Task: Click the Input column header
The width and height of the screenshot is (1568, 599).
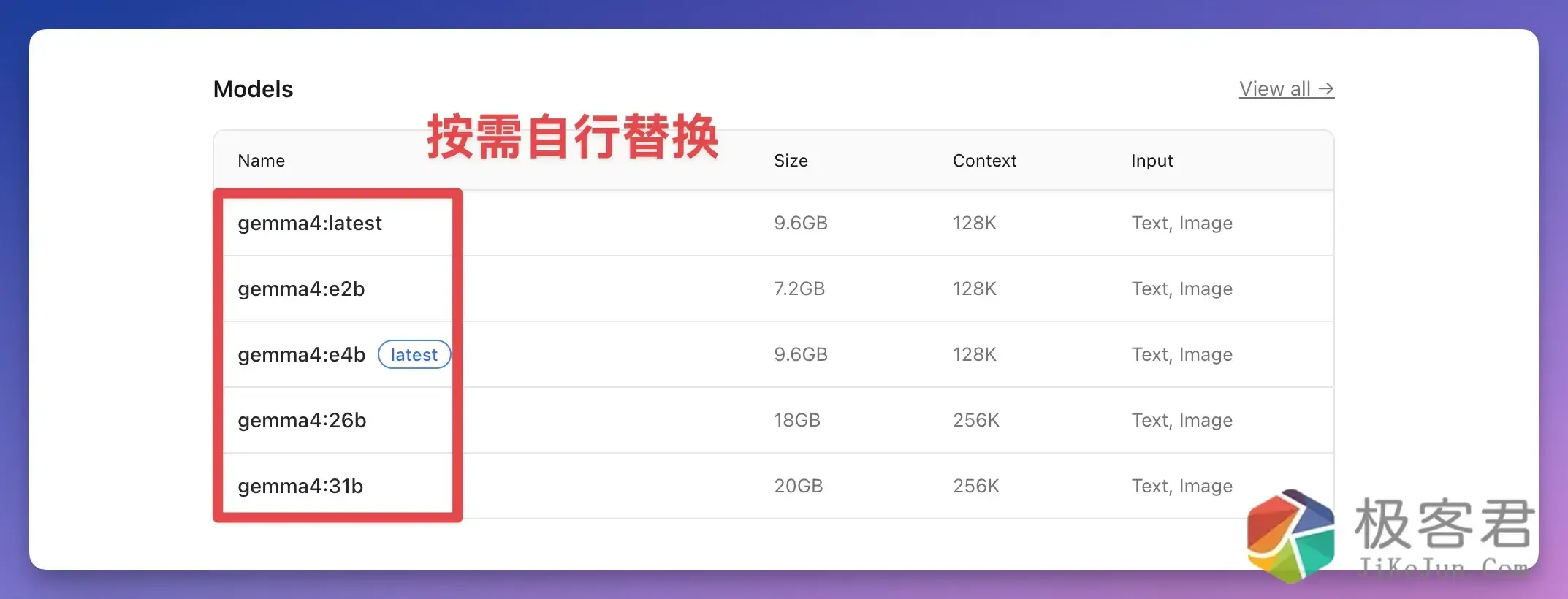Action: 1152,161
